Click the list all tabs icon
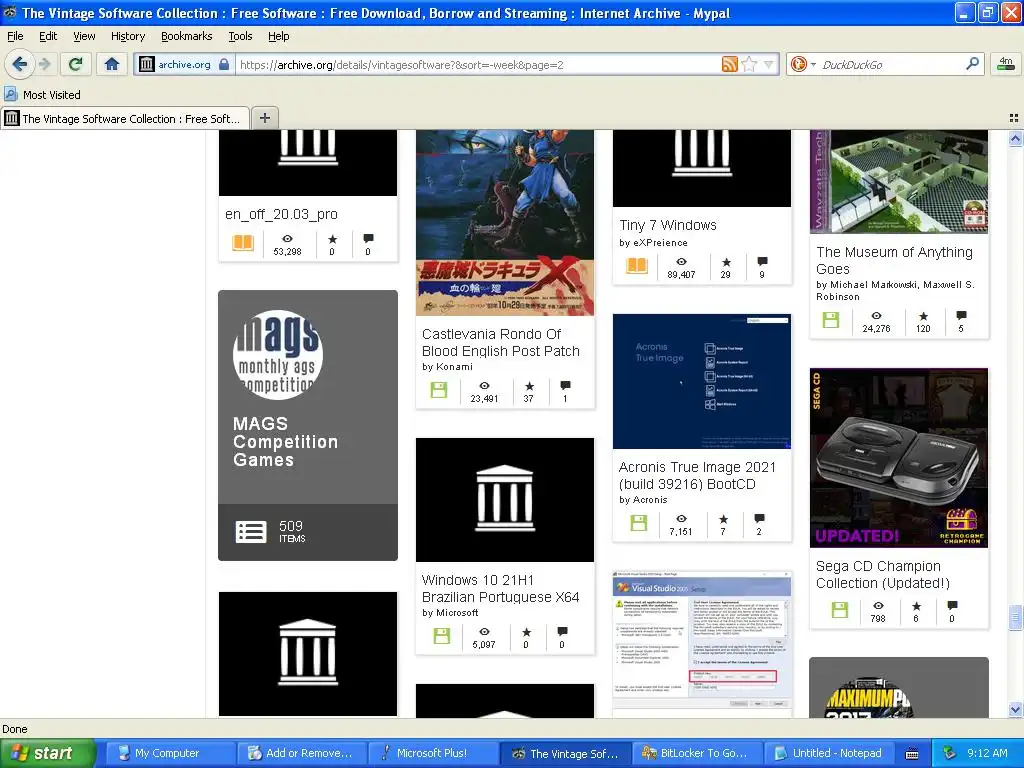This screenshot has width=1024, height=768. click(x=1014, y=118)
